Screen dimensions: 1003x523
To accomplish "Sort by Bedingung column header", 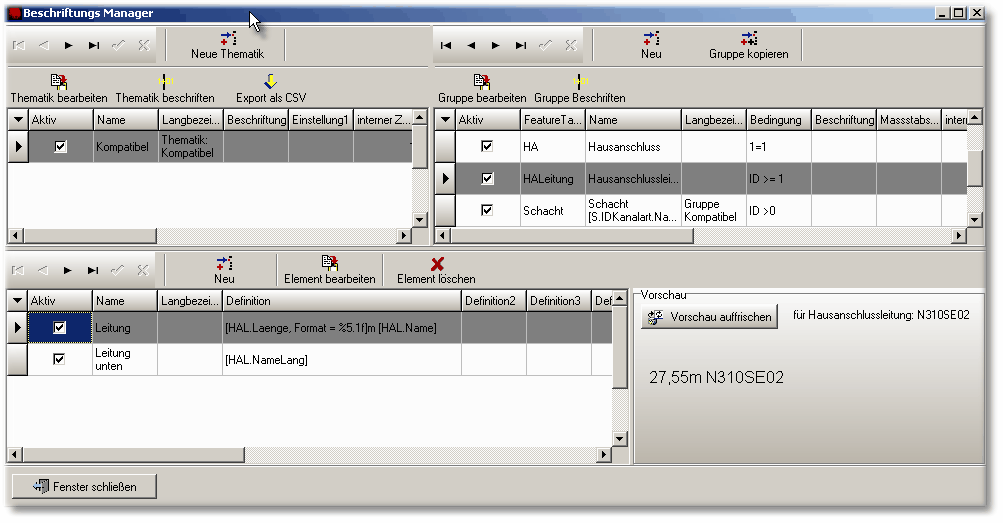I will tap(778, 120).
